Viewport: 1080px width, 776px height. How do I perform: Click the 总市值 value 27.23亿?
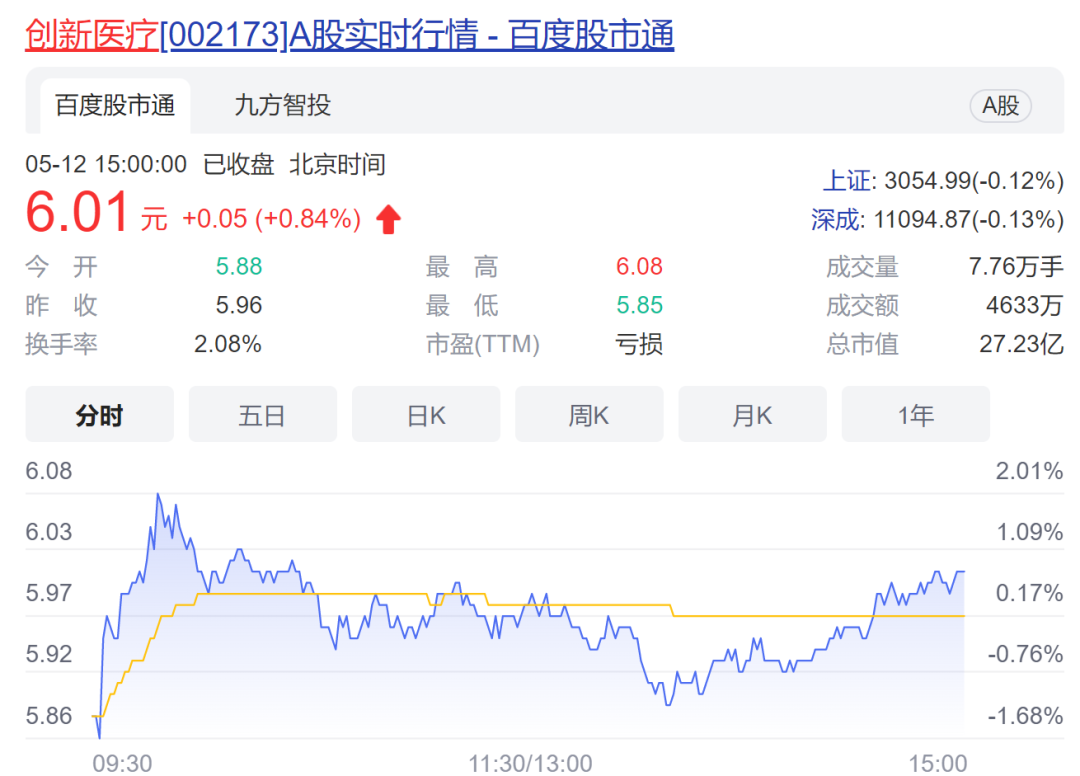click(1021, 345)
